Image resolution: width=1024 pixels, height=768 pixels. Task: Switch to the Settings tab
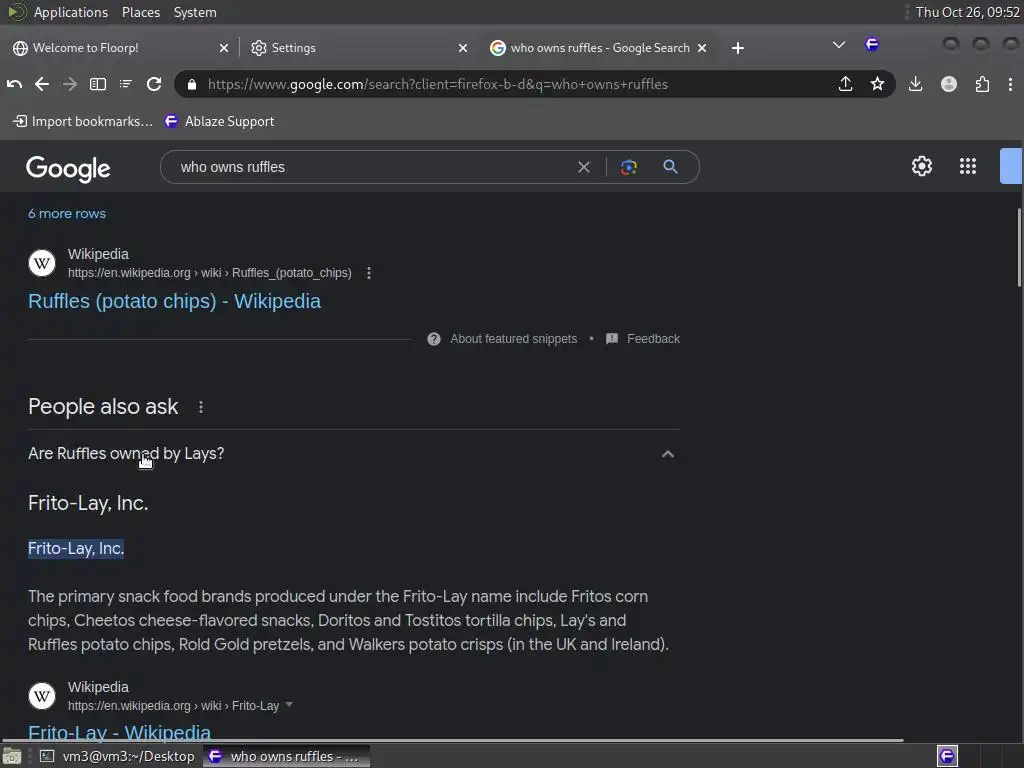[359, 48]
